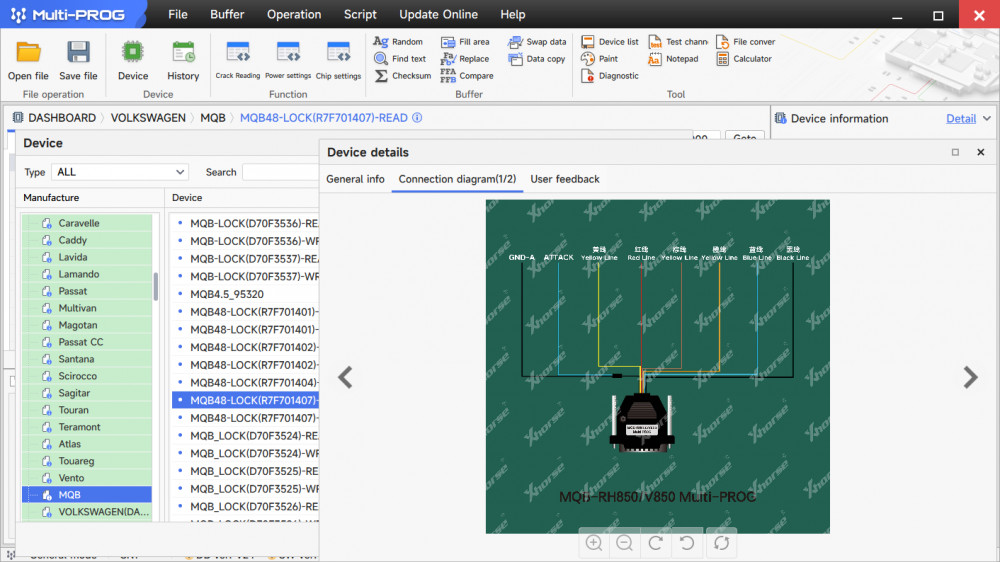Open the Type ALL dropdown

tap(120, 172)
